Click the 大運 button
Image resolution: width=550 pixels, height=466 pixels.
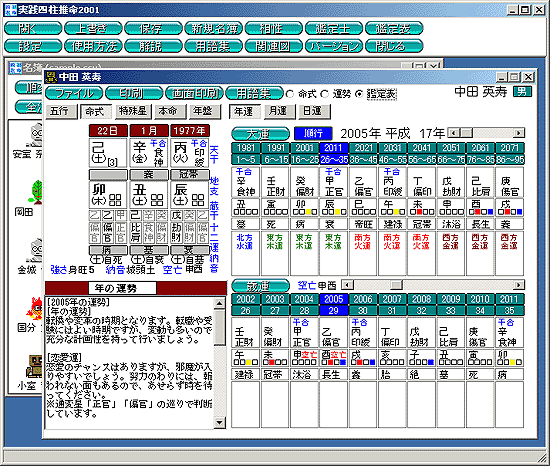tap(260, 134)
